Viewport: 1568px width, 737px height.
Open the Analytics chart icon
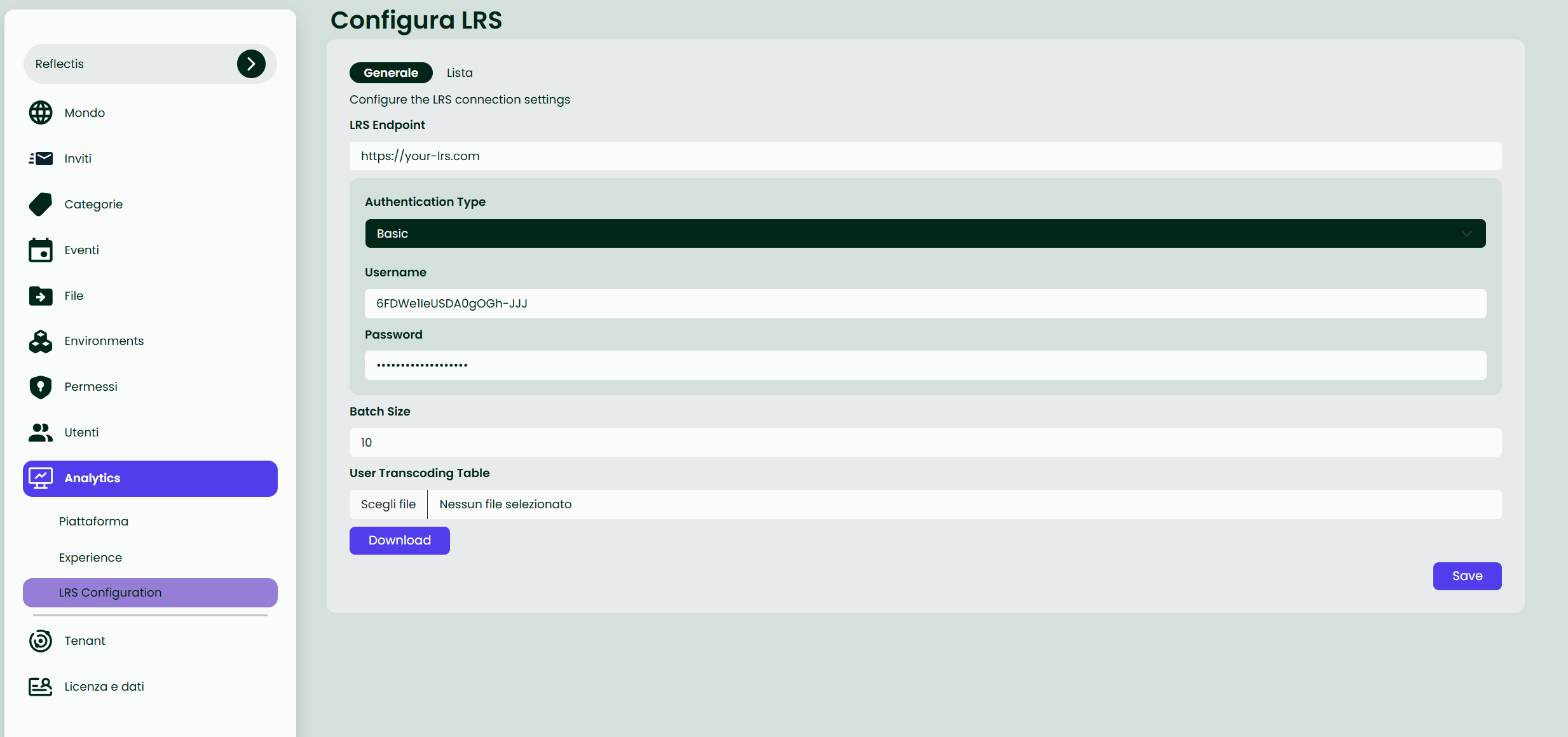point(40,478)
